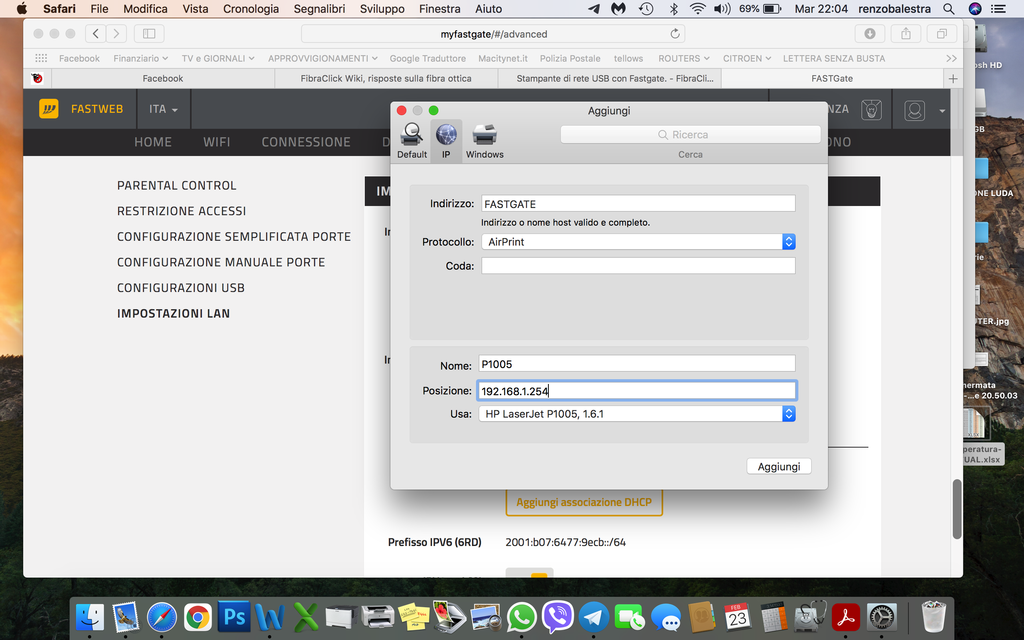The image size is (1024, 640).
Task: Click the Safari share icon
Action: (905, 33)
